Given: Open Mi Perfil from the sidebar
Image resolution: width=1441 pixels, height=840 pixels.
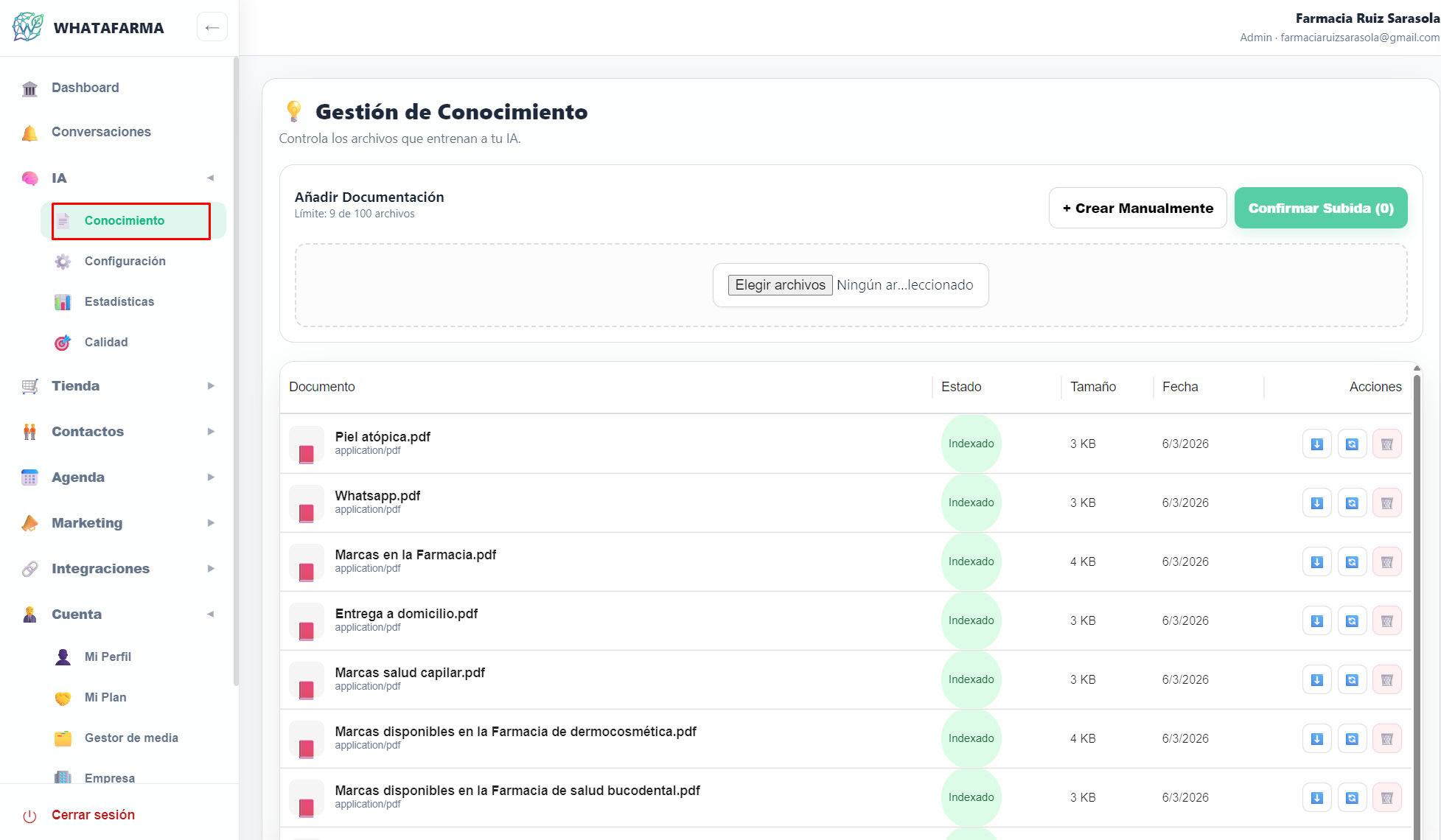Looking at the screenshot, I should pos(108,657).
